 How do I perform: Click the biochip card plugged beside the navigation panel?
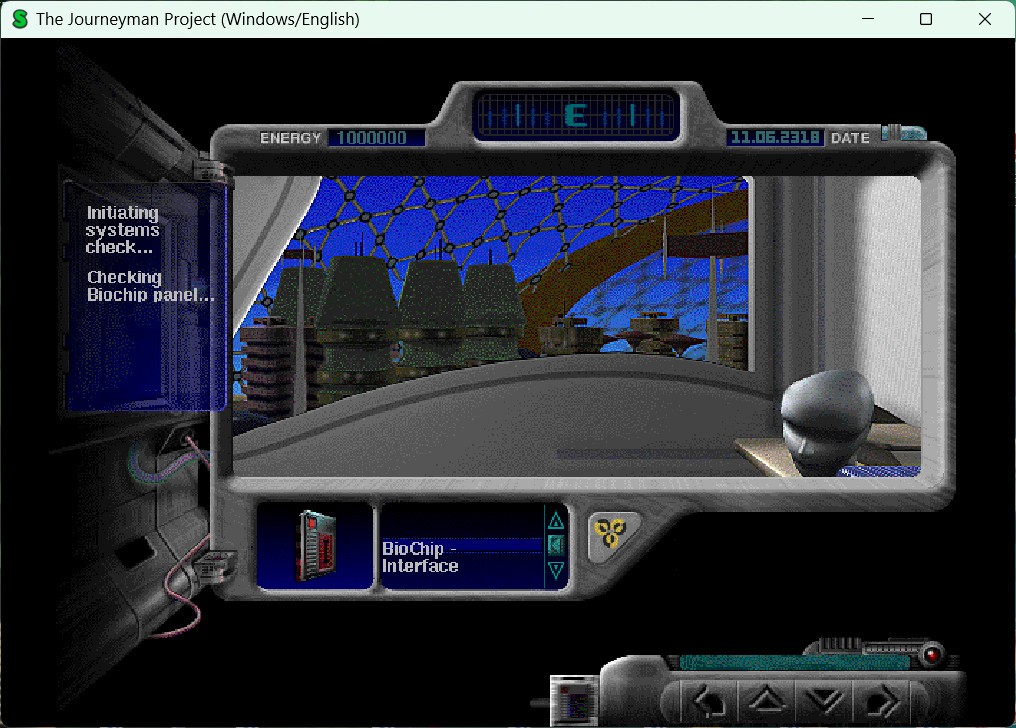pos(574,700)
